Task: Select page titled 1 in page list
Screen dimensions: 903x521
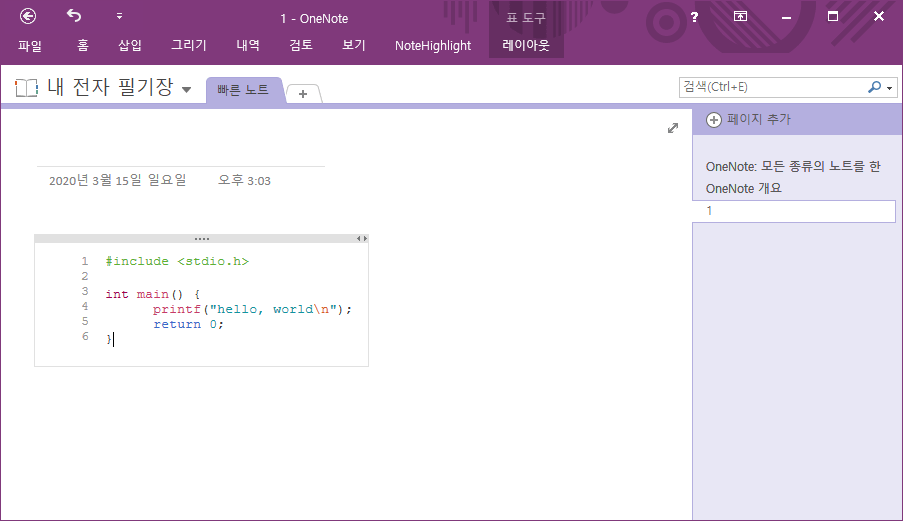Action: (794, 211)
